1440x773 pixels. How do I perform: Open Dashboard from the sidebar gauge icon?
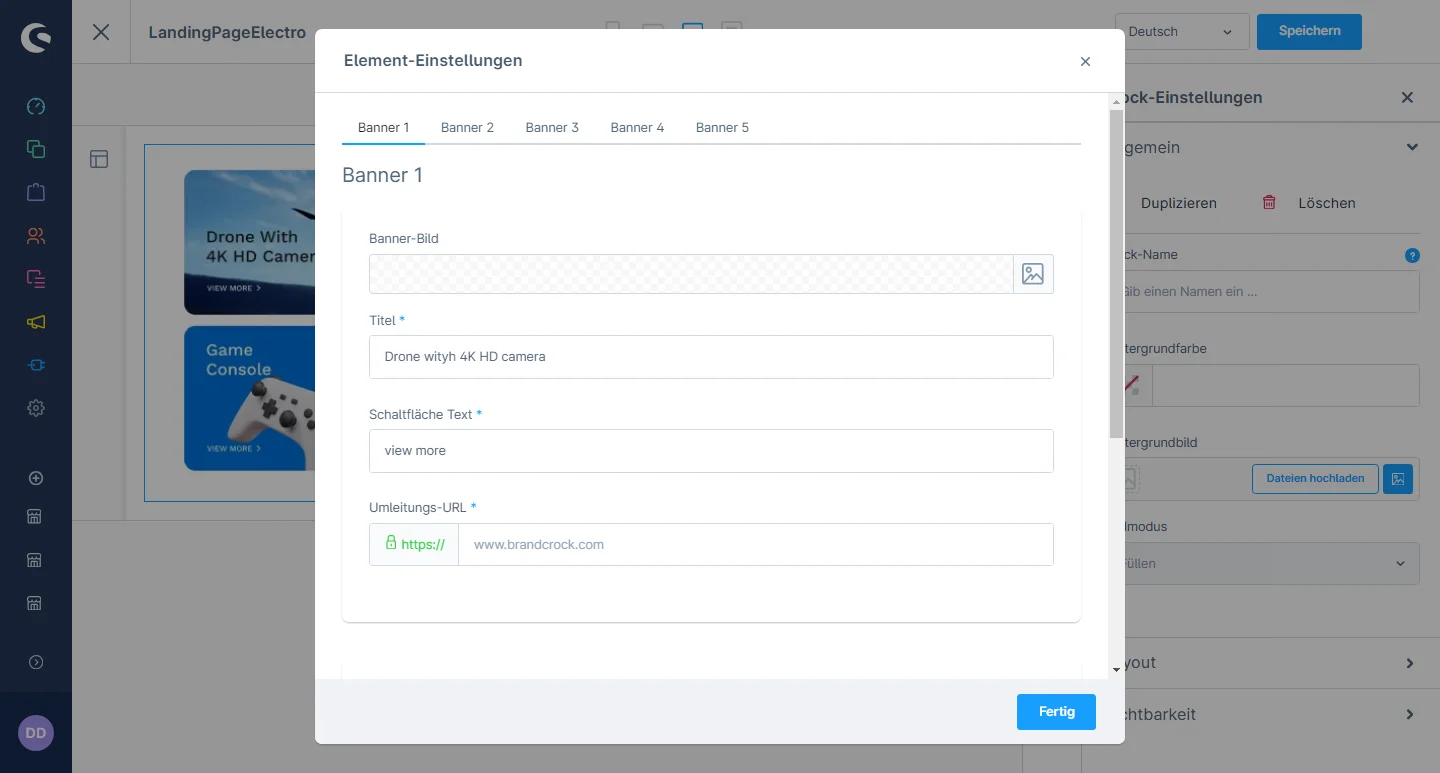pos(36,107)
